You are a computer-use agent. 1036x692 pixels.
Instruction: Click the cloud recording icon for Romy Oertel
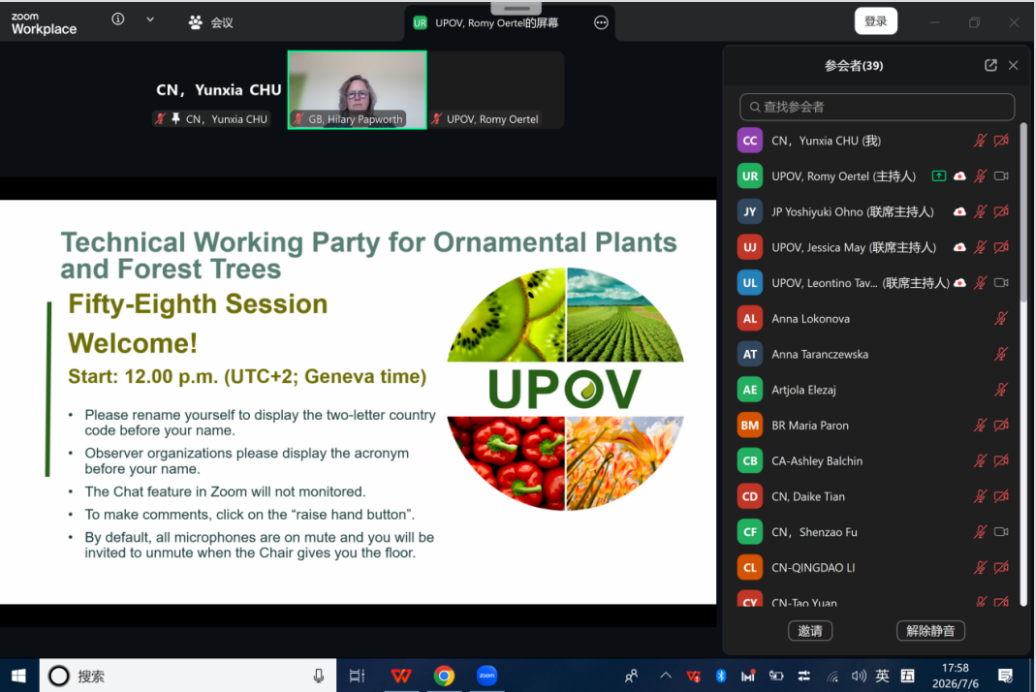tap(959, 176)
